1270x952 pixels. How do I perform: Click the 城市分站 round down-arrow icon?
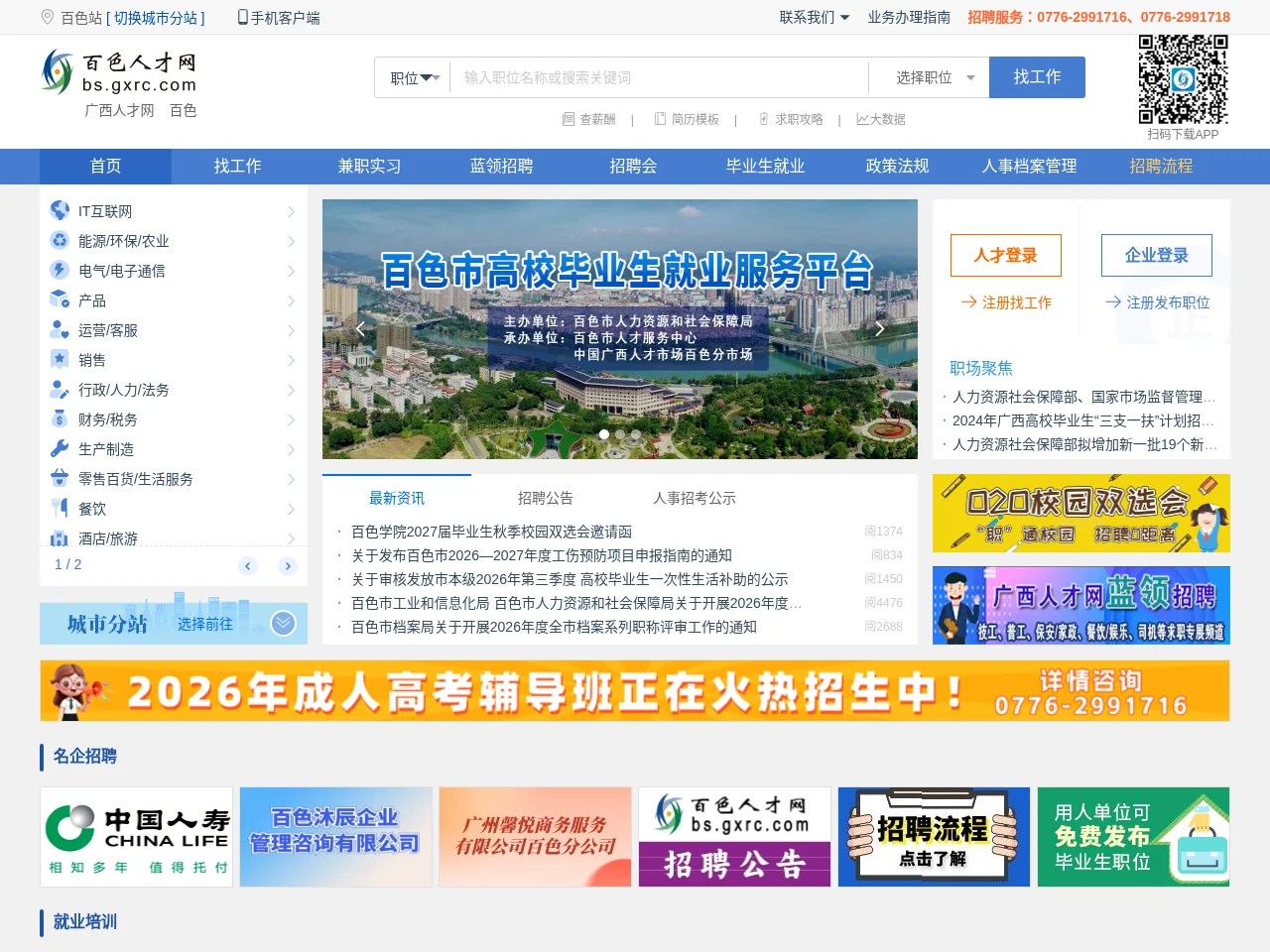pos(283,623)
